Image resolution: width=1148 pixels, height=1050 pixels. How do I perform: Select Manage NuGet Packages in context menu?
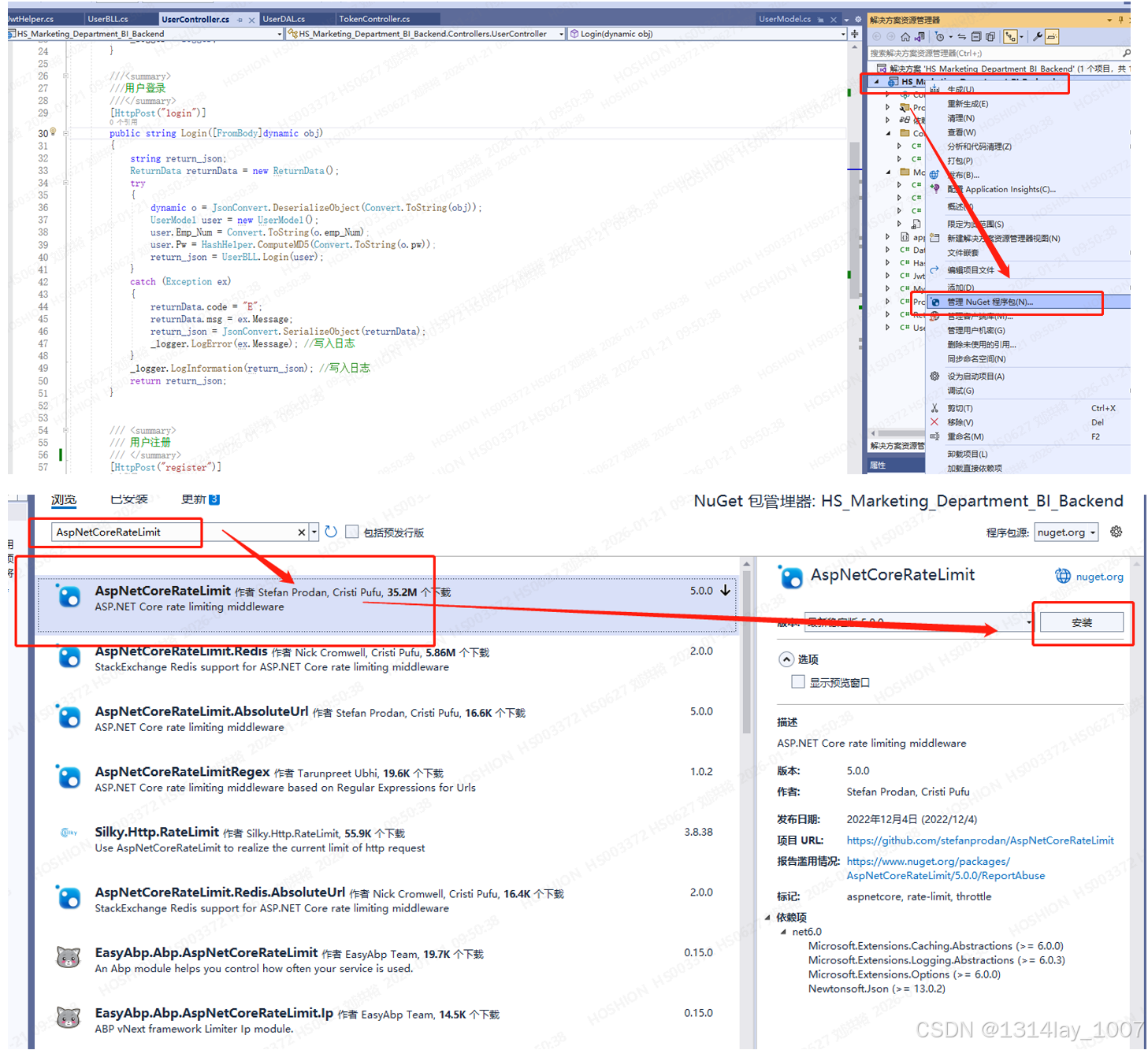[1027, 302]
